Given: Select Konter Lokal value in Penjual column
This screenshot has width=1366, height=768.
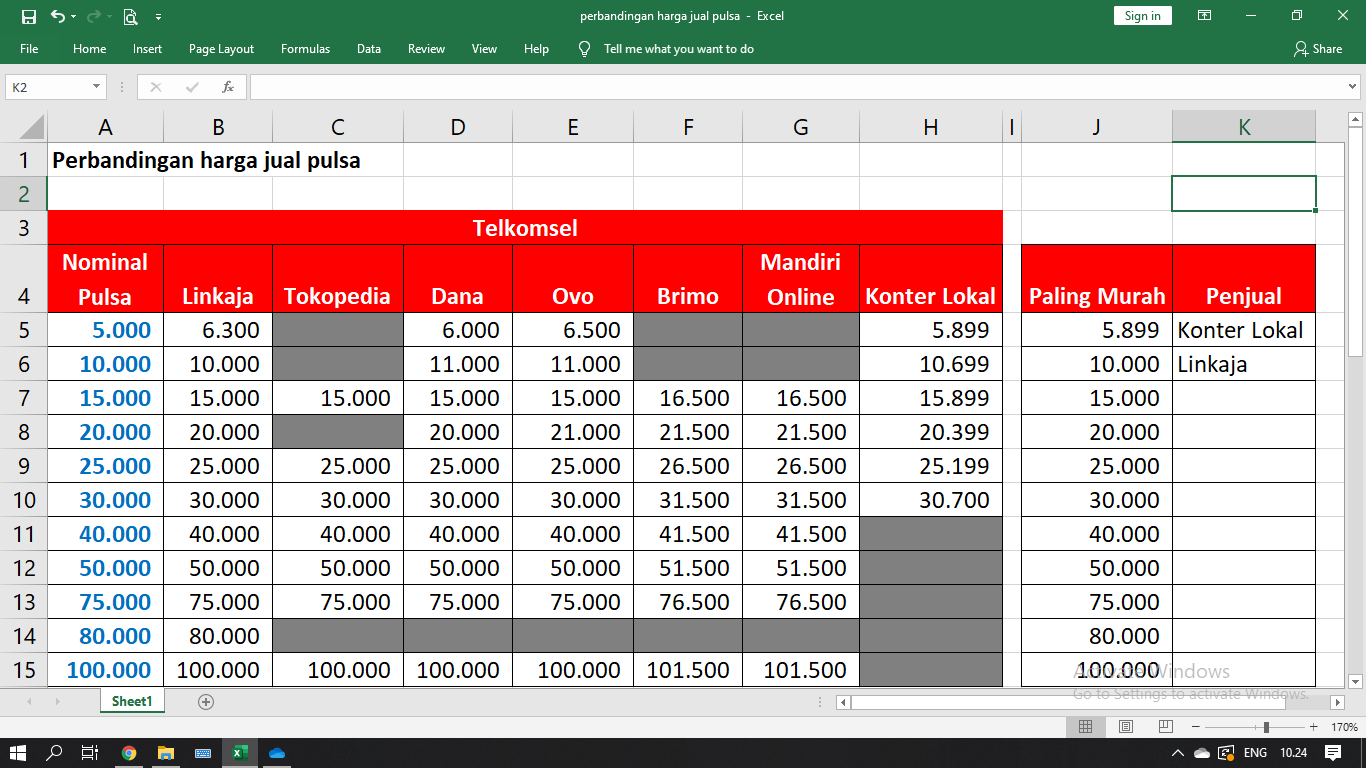Looking at the screenshot, I should 1244,330.
